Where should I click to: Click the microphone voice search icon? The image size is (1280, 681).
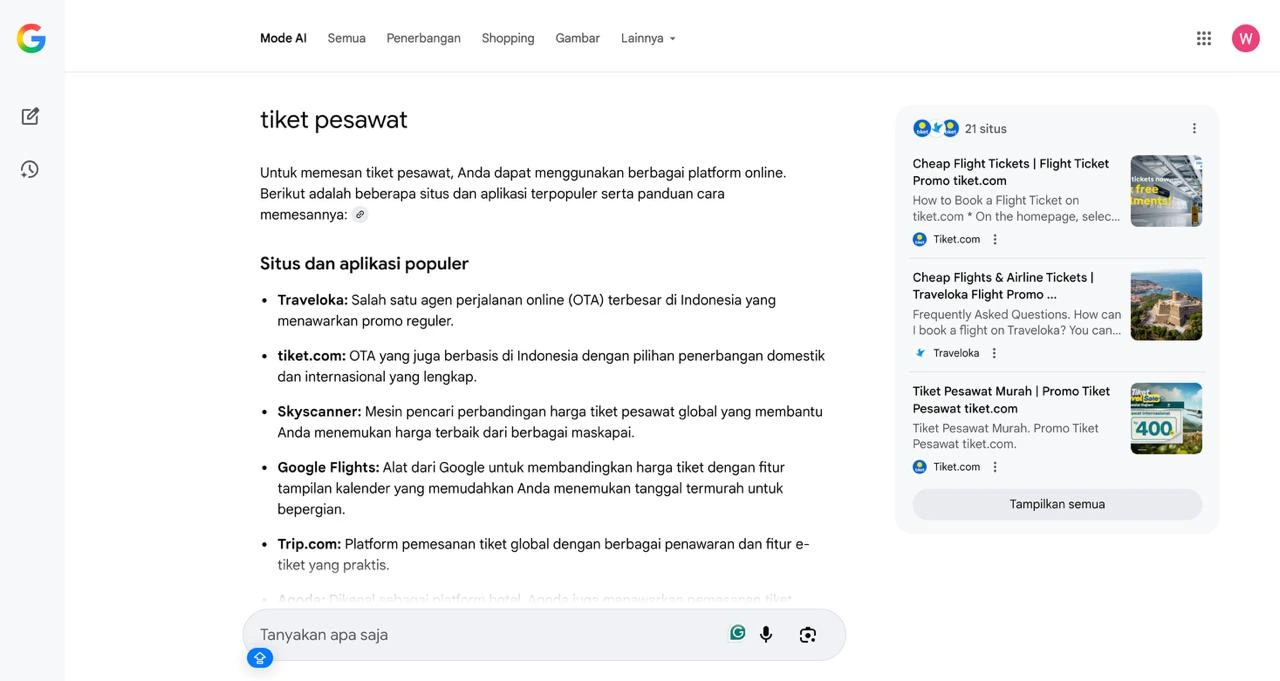point(766,634)
